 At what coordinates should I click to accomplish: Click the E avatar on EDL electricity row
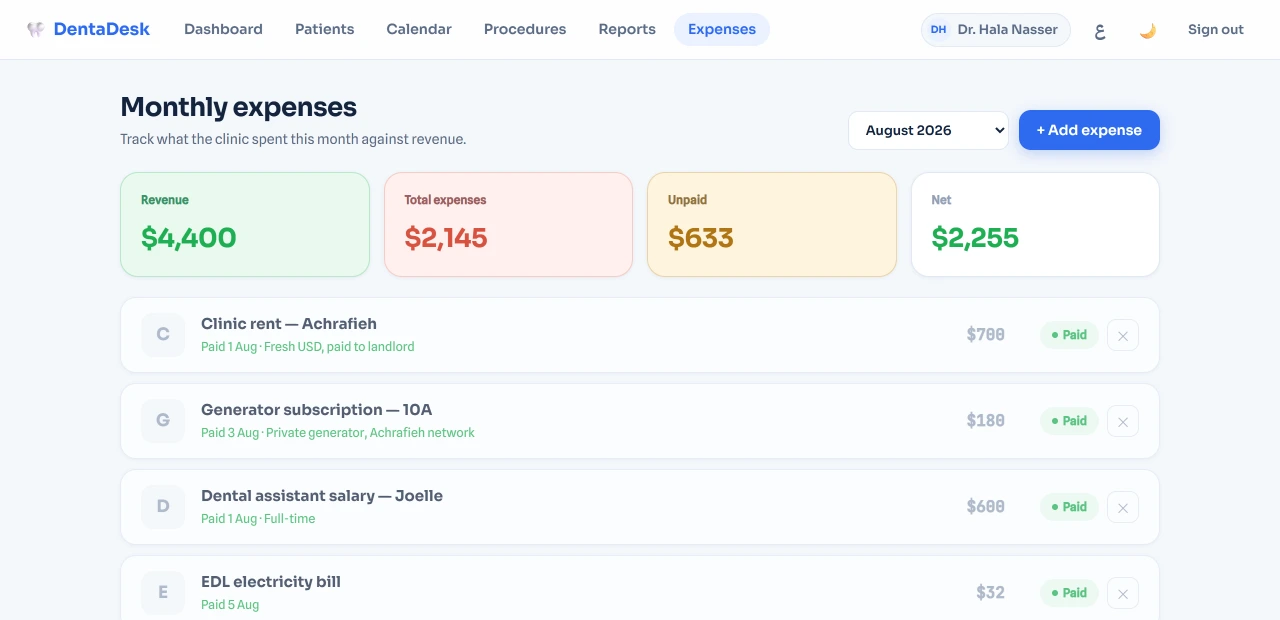(163, 593)
